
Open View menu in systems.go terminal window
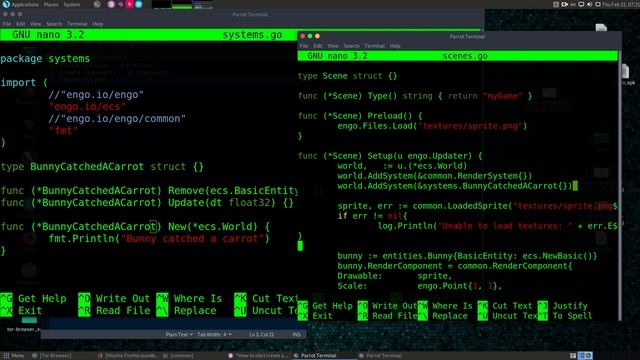pos(36,24)
